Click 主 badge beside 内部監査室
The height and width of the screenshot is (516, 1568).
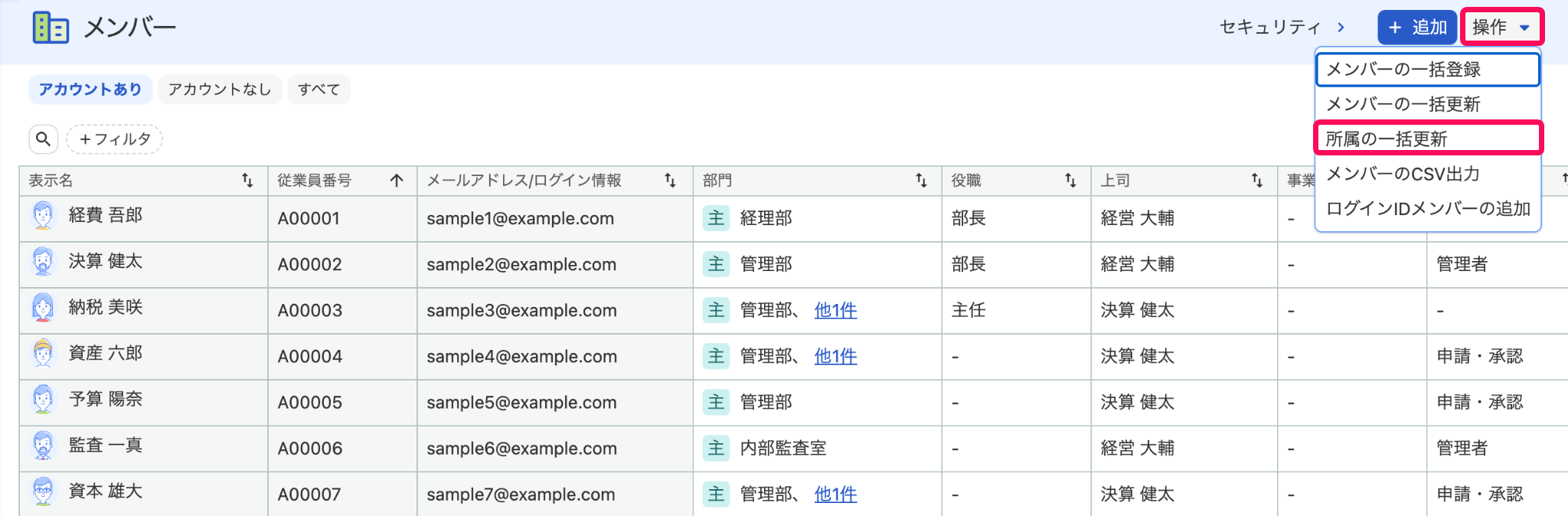[x=716, y=448]
